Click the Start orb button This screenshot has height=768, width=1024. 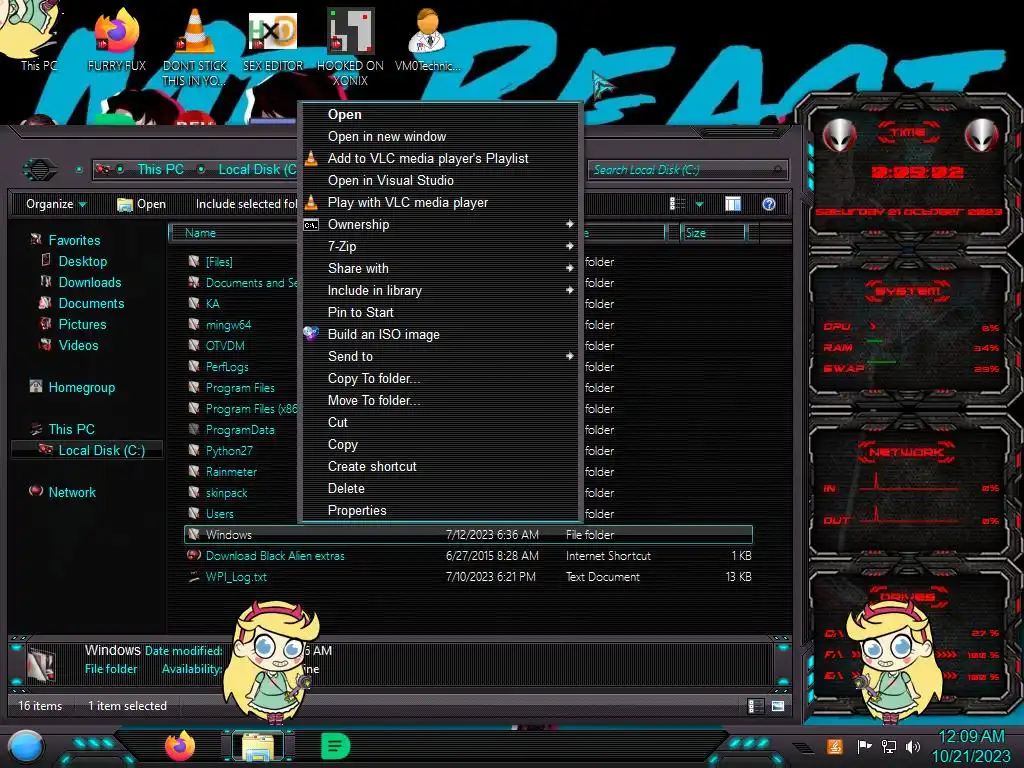pyautogui.click(x=25, y=747)
